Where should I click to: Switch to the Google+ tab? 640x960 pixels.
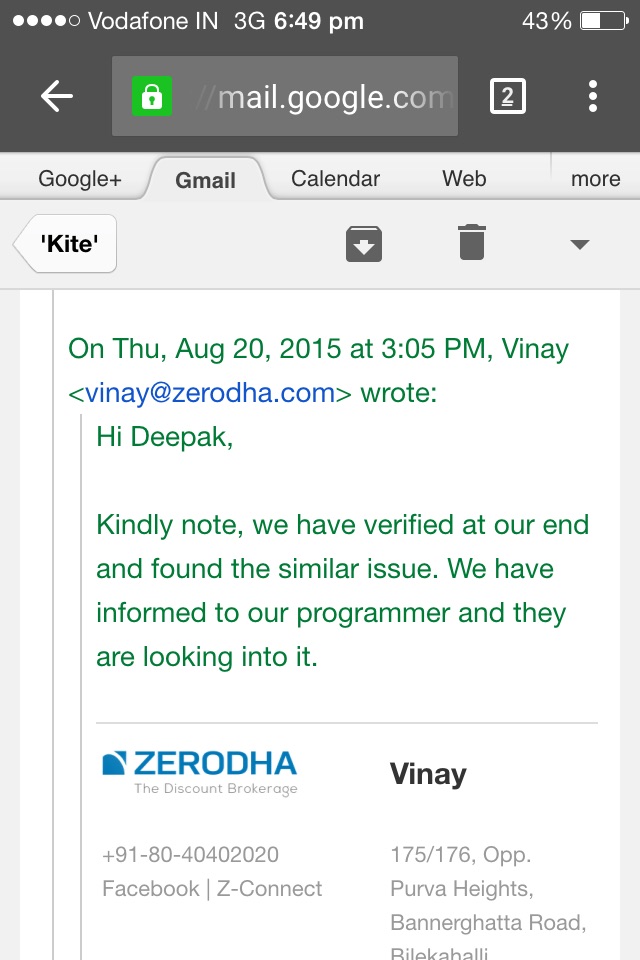(80, 179)
